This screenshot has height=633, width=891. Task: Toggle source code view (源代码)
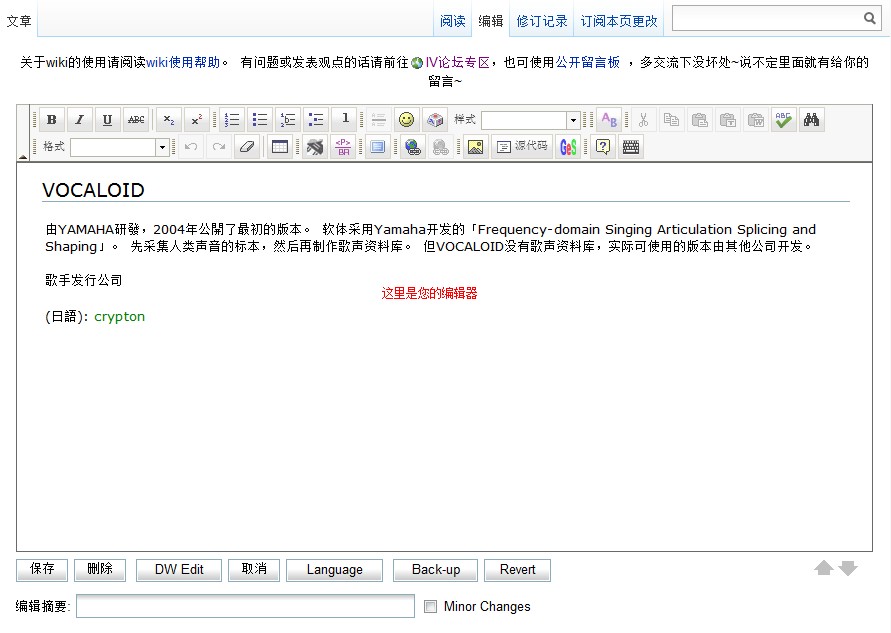(x=522, y=147)
